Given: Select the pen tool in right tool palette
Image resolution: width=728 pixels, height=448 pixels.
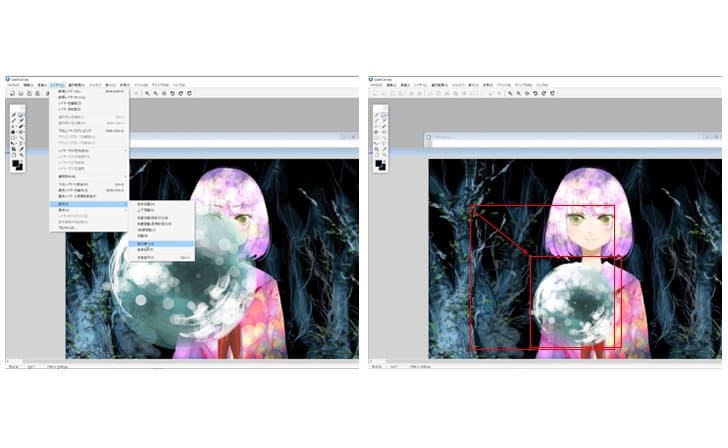Looking at the screenshot, I should [x=377, y=115].
